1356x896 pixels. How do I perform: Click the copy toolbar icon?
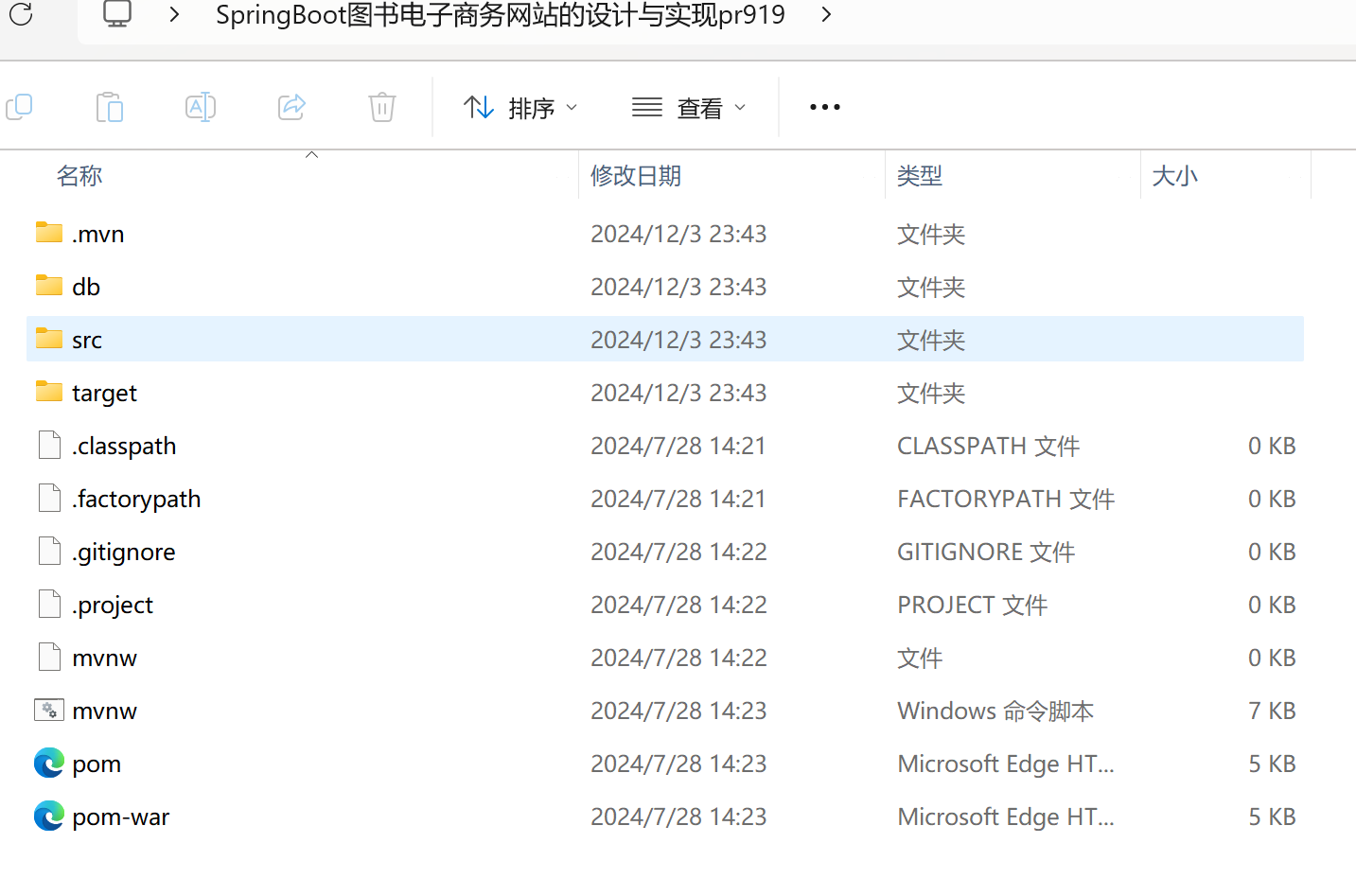click(20, 107)
